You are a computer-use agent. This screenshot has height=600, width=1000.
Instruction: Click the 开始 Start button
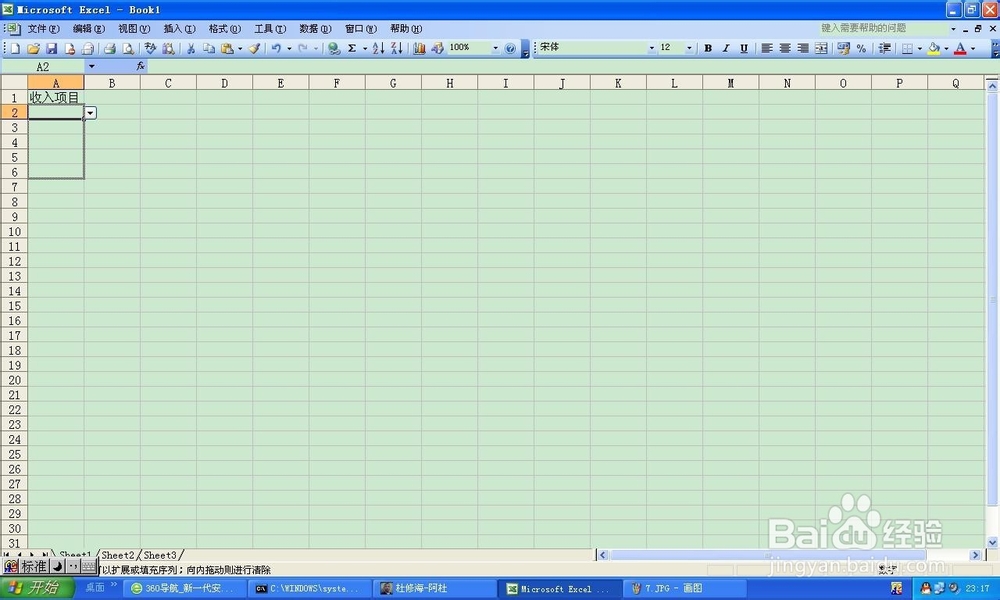(36, 589)
